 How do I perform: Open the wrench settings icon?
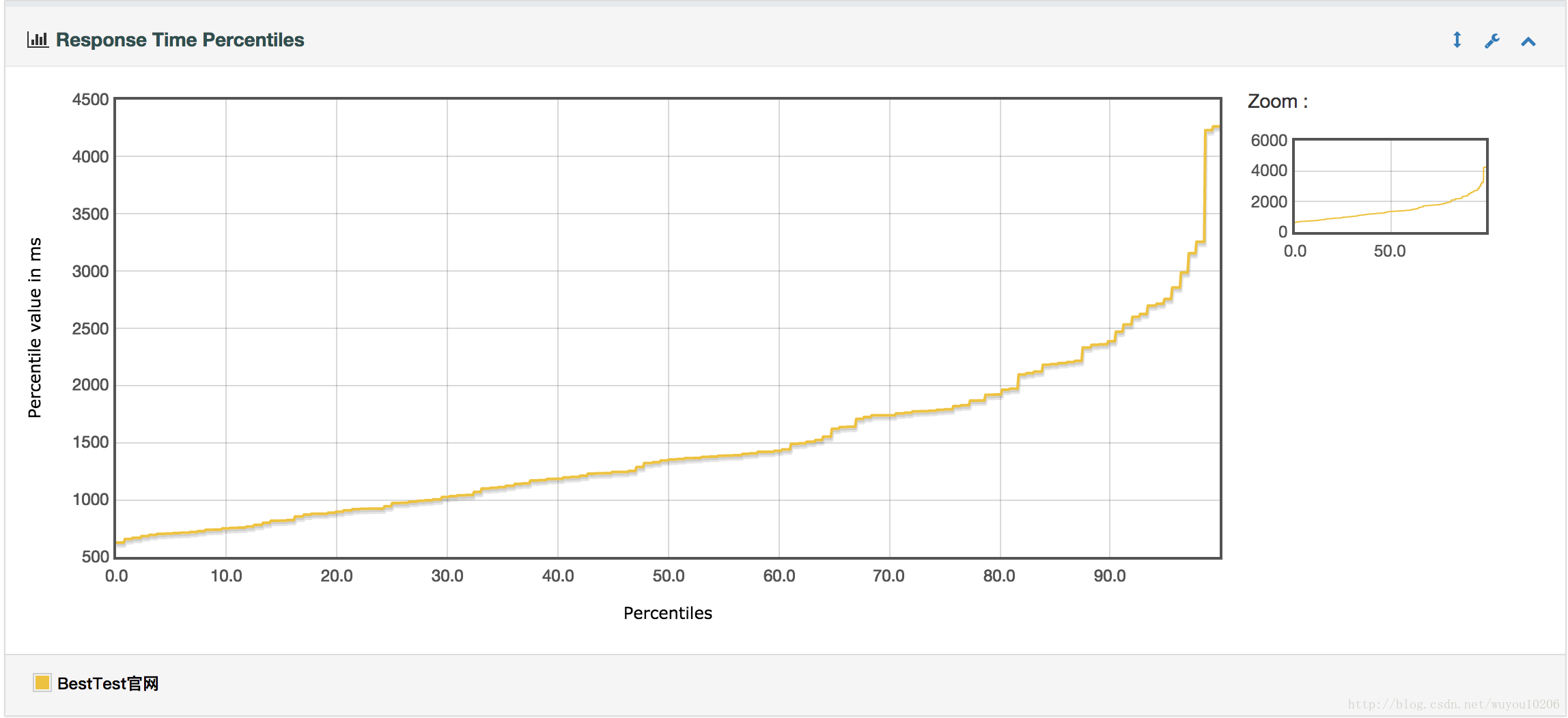(x=1492, y=41)
